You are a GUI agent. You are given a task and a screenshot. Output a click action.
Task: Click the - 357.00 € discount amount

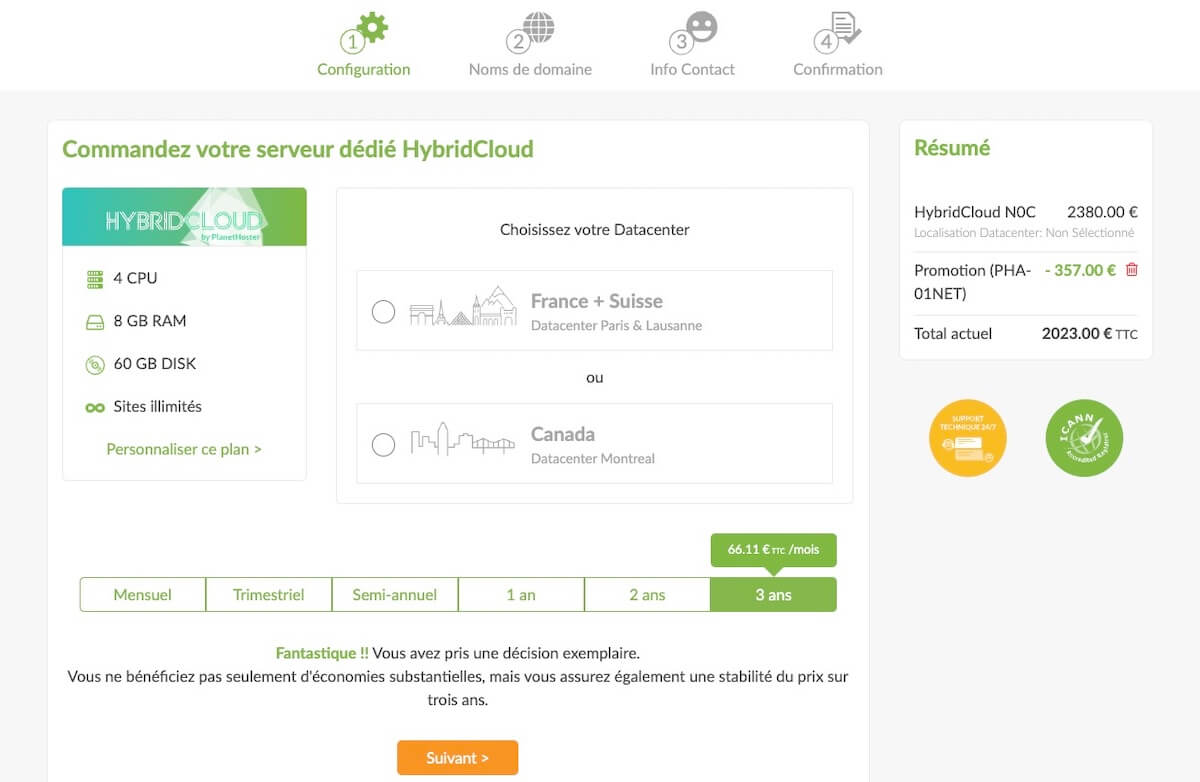(x=1080, y=270)
